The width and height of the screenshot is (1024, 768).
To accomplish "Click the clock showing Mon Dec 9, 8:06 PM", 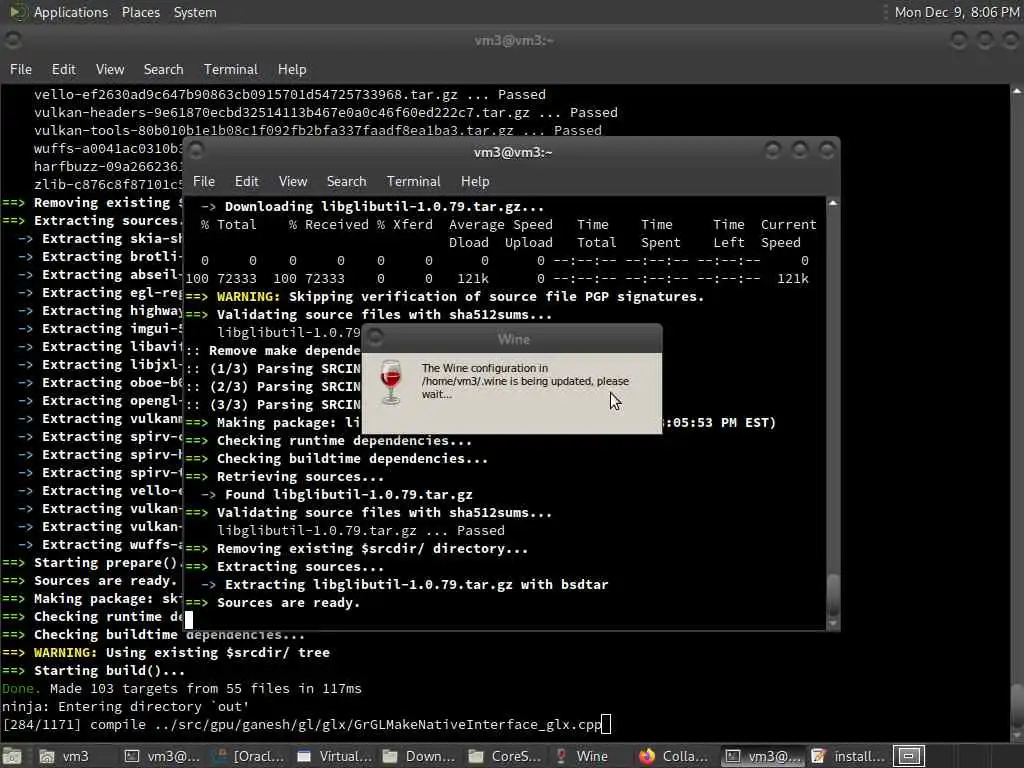I will coord(957,12).
